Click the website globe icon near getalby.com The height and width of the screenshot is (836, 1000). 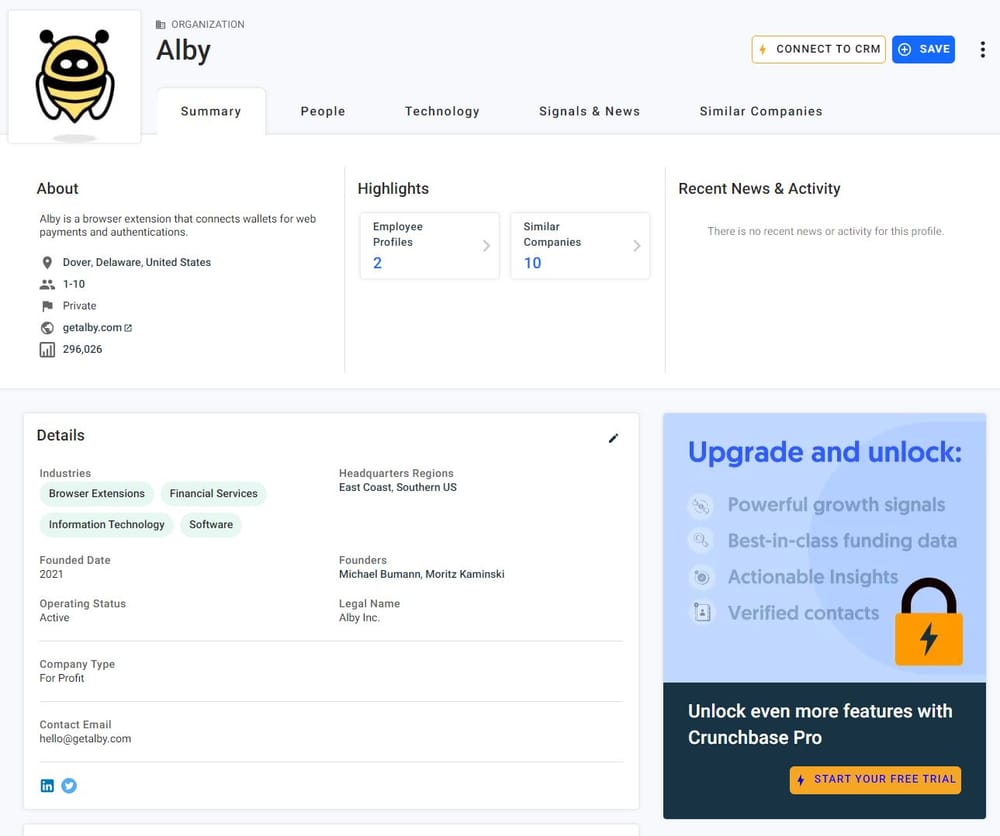pyautogui.click(x=47, y=327)
